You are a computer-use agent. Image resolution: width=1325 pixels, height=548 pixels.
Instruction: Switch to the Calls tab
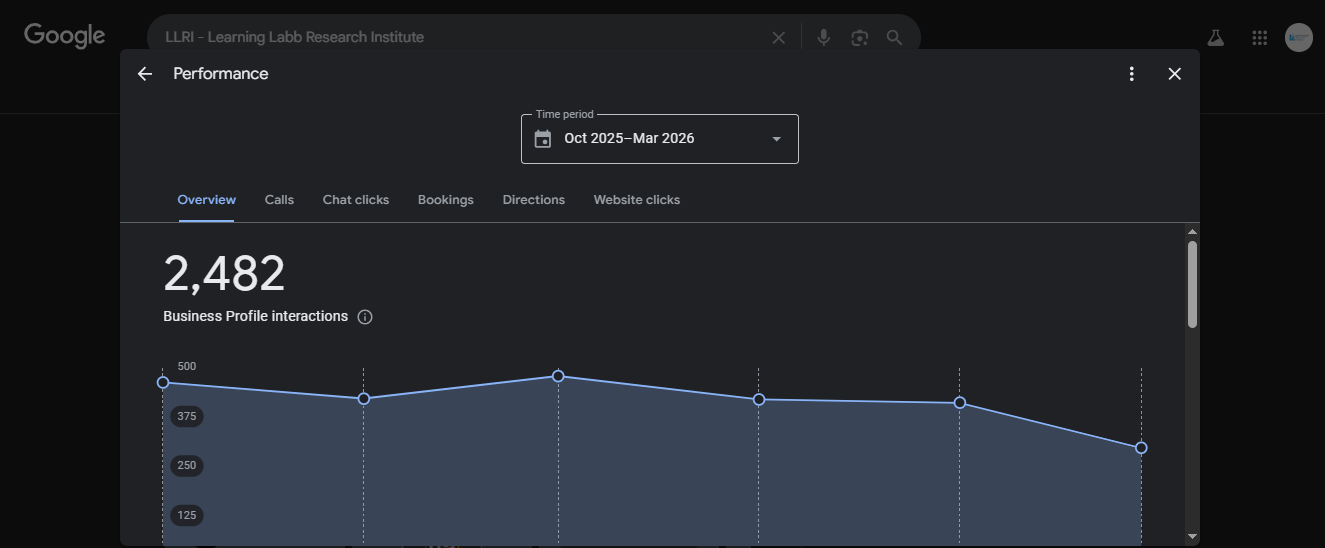tap(279, 200)
